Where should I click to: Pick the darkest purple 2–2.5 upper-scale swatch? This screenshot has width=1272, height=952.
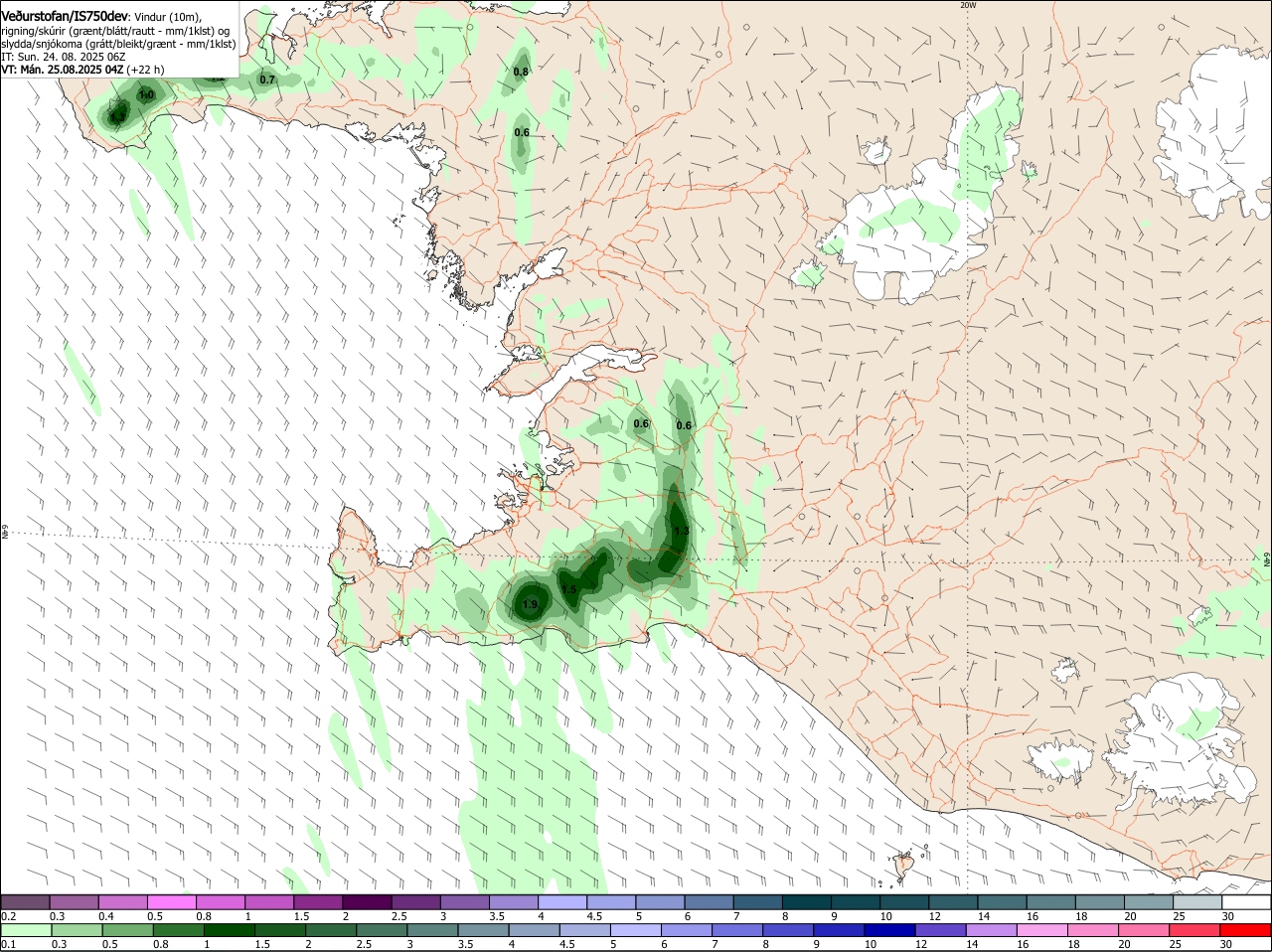click(x=367, y=902)
